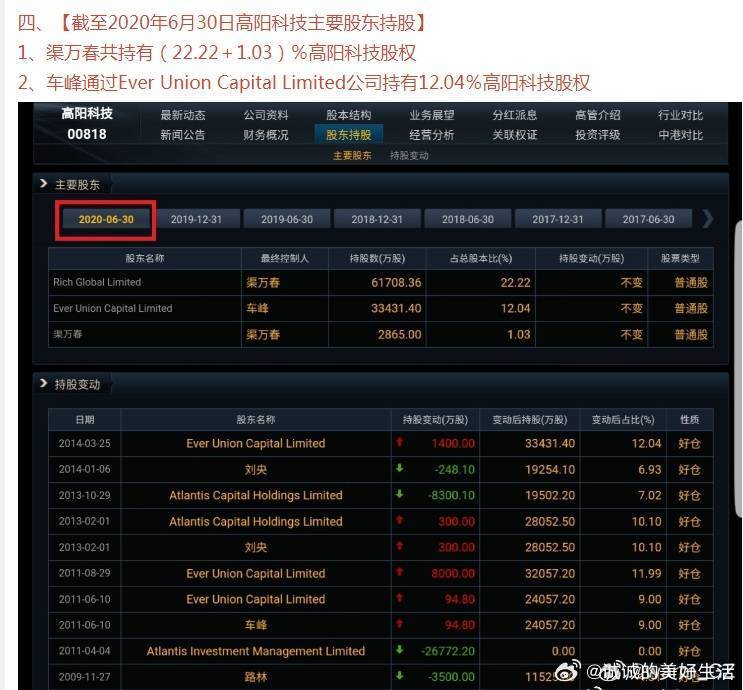Select the 2019-06-30 date tab
This screenshot has height=690, width=743.
pyautogui.click(x=287, y=219)
